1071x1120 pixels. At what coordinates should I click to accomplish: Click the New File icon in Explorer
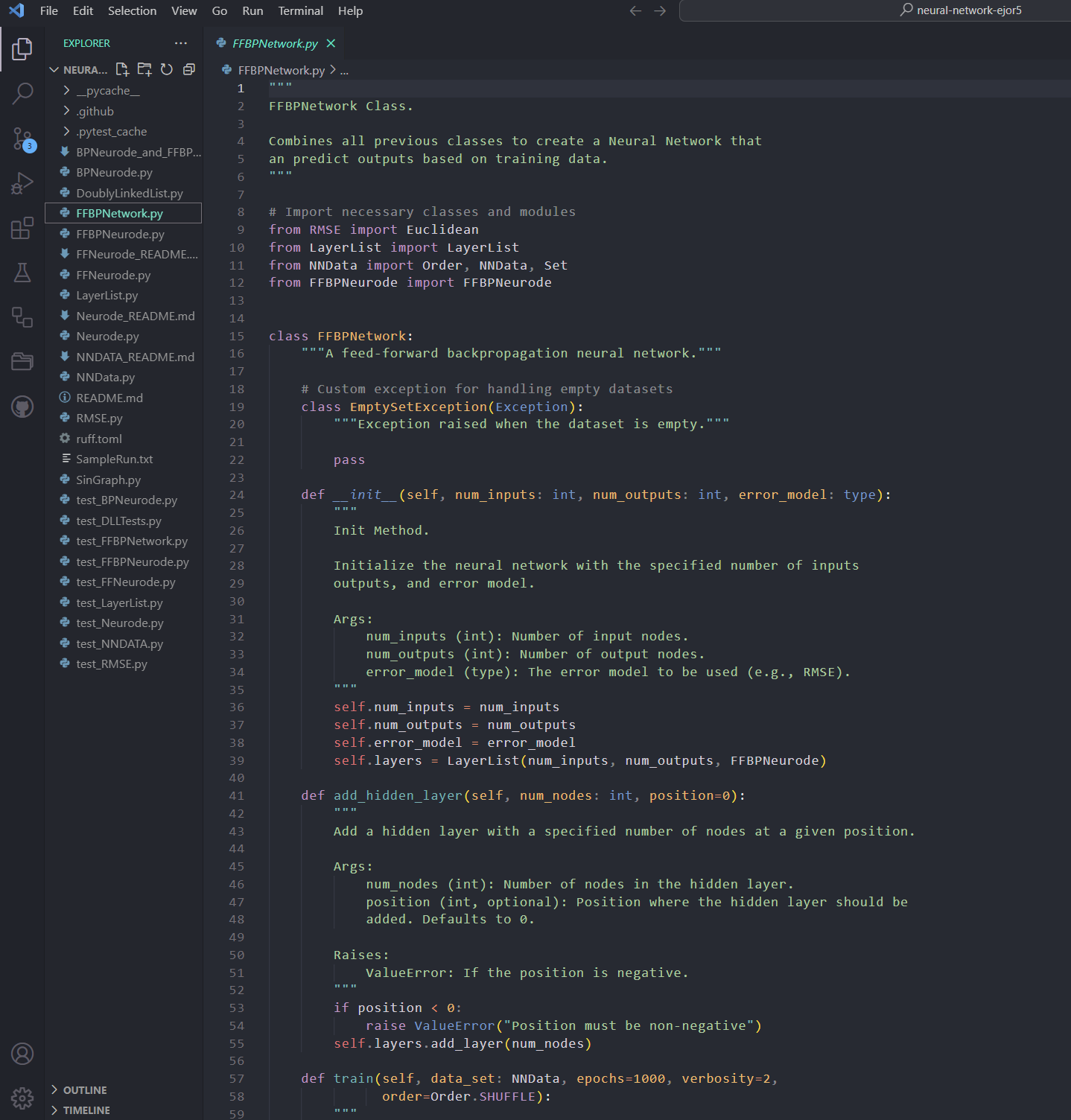pos(122,69)
